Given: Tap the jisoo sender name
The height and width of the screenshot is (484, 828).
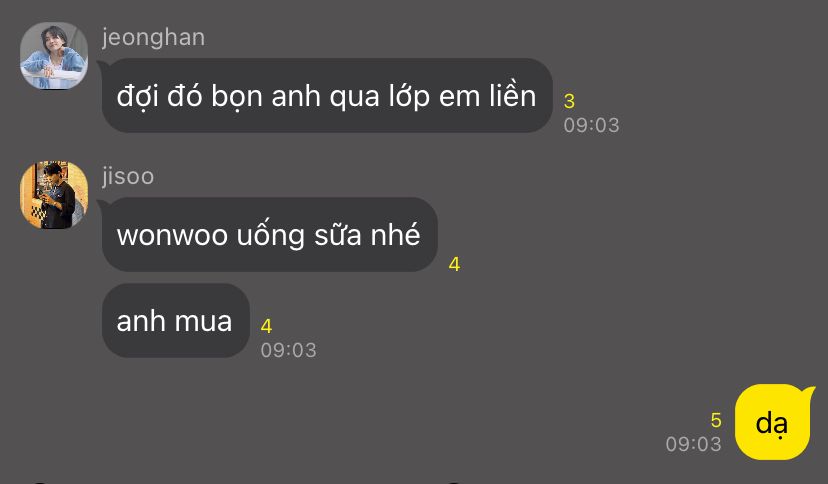Looking at the screenshot, I should [128, 176].
